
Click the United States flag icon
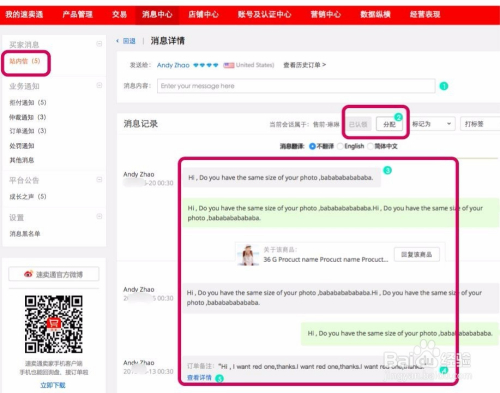(x=229, y=65)
